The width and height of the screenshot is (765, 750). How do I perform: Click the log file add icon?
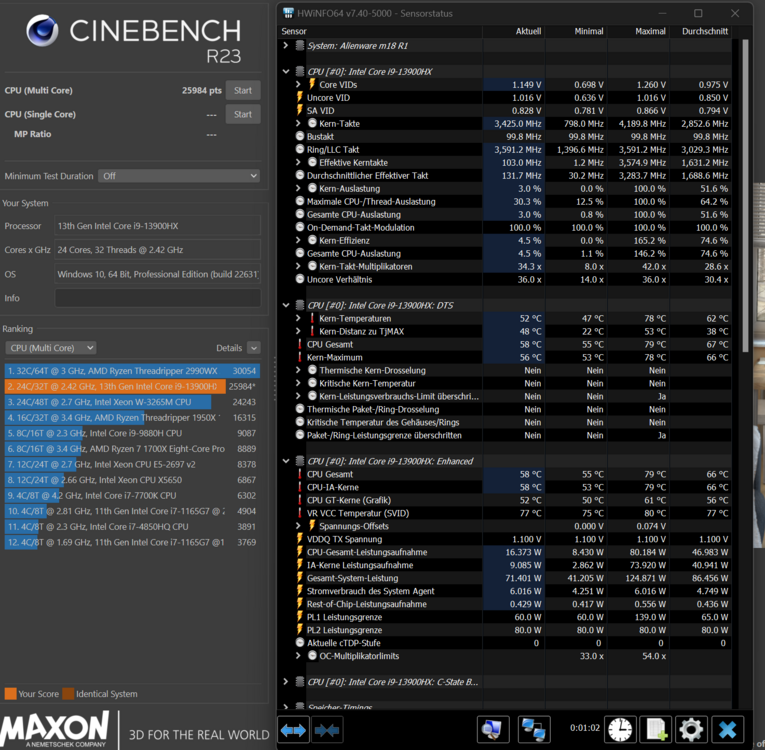tap(656, 729)
